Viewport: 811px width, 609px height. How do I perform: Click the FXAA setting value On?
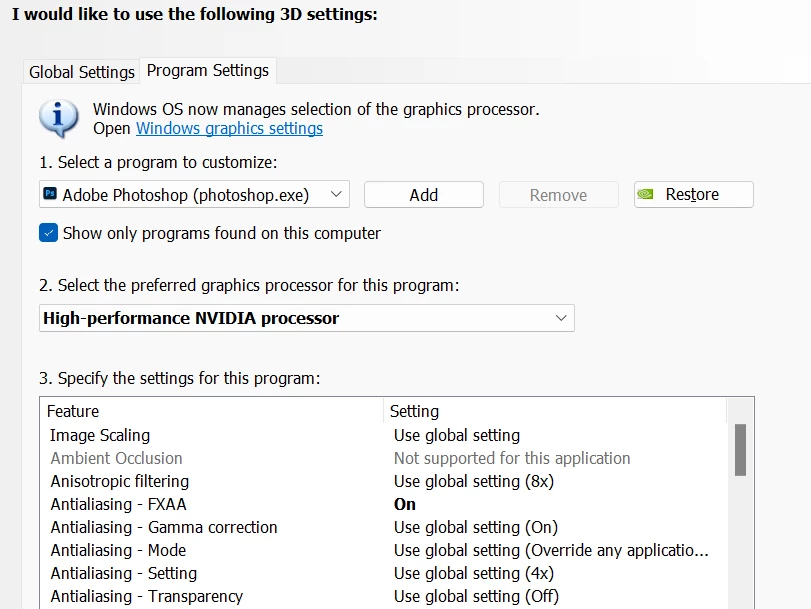(x=404, y=504)
